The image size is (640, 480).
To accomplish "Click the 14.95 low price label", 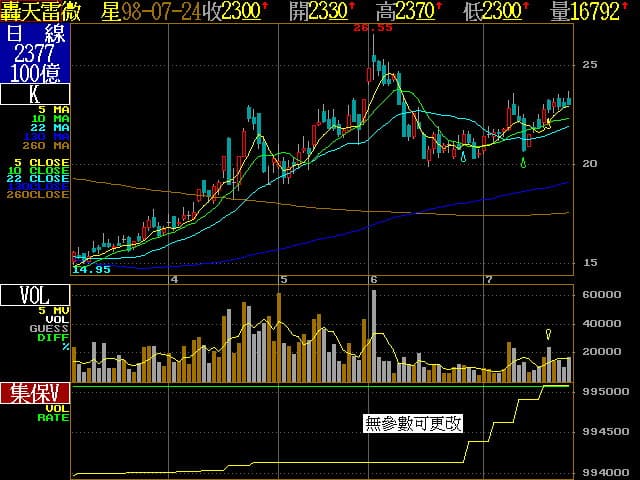I will coord(91,269).
